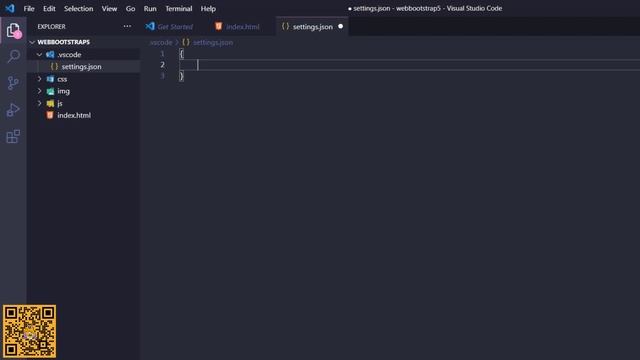640x360 pixels.
Task: Collapse the WEBBOOTSTRAP5 root folder
Action: point(32,42)
